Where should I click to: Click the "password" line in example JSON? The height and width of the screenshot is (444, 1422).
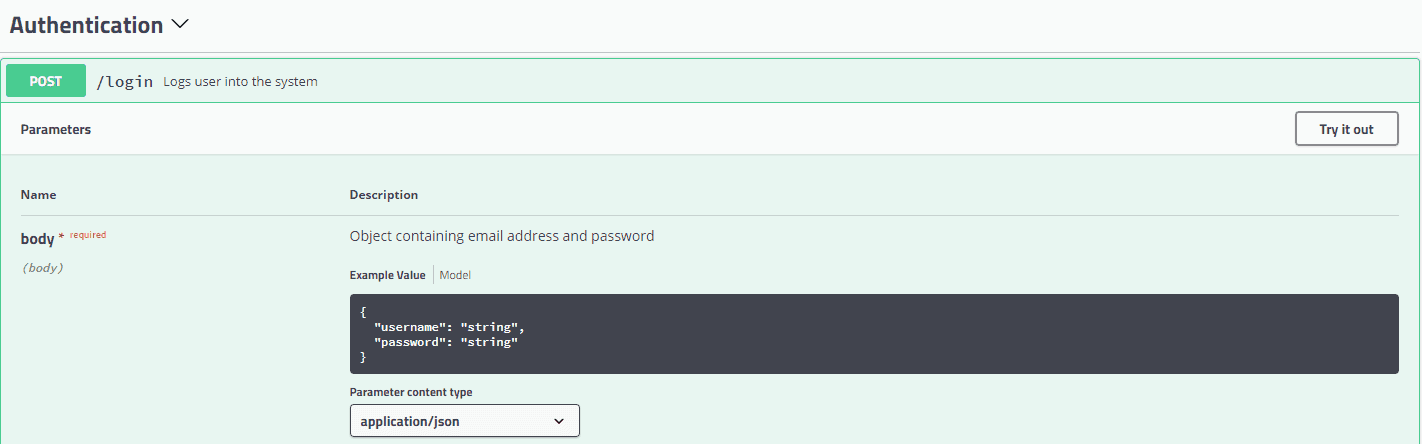(445, 342)
